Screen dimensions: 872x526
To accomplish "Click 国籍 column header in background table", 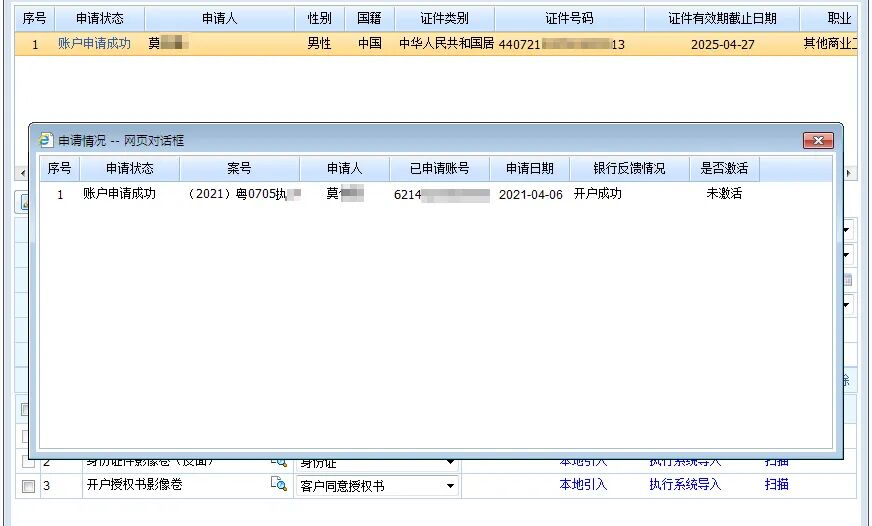I will (369, 18).
